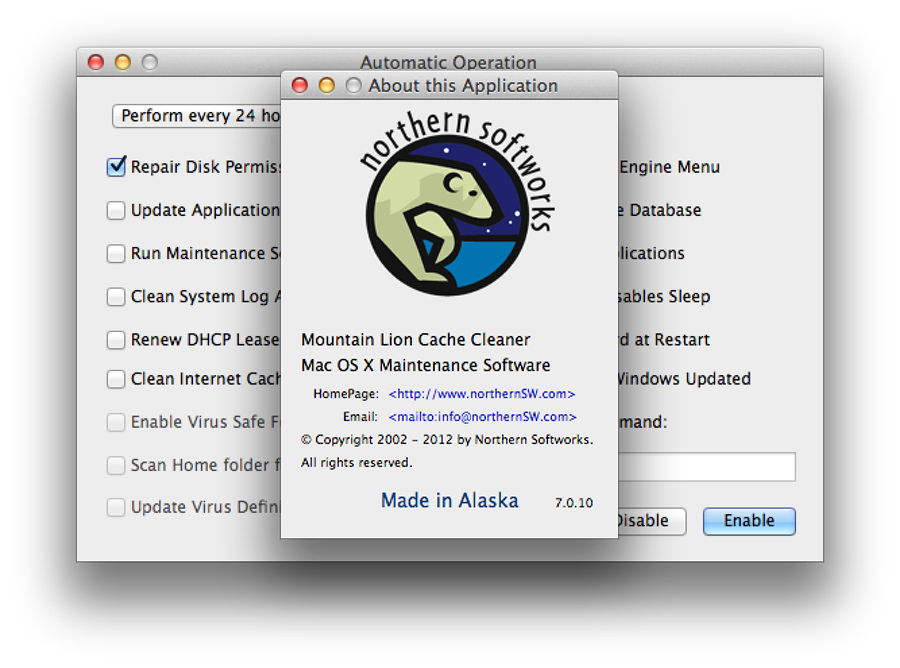Close the About this Application window

(299, 86)
